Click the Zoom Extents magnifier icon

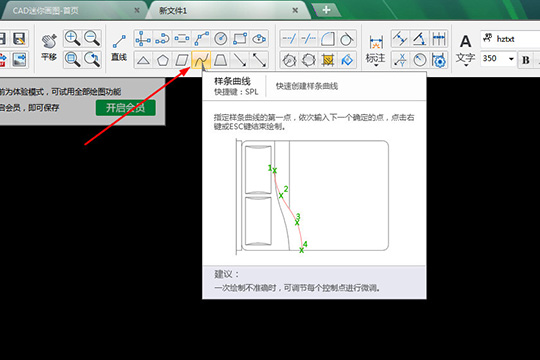coord(73,60)
